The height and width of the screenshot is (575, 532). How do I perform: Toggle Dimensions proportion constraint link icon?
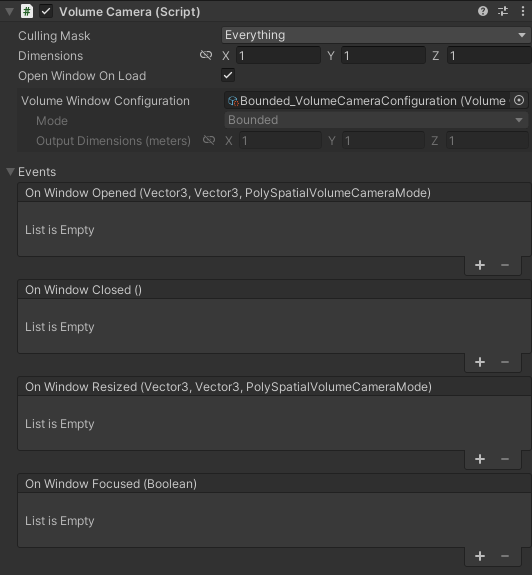click(206, 55)
